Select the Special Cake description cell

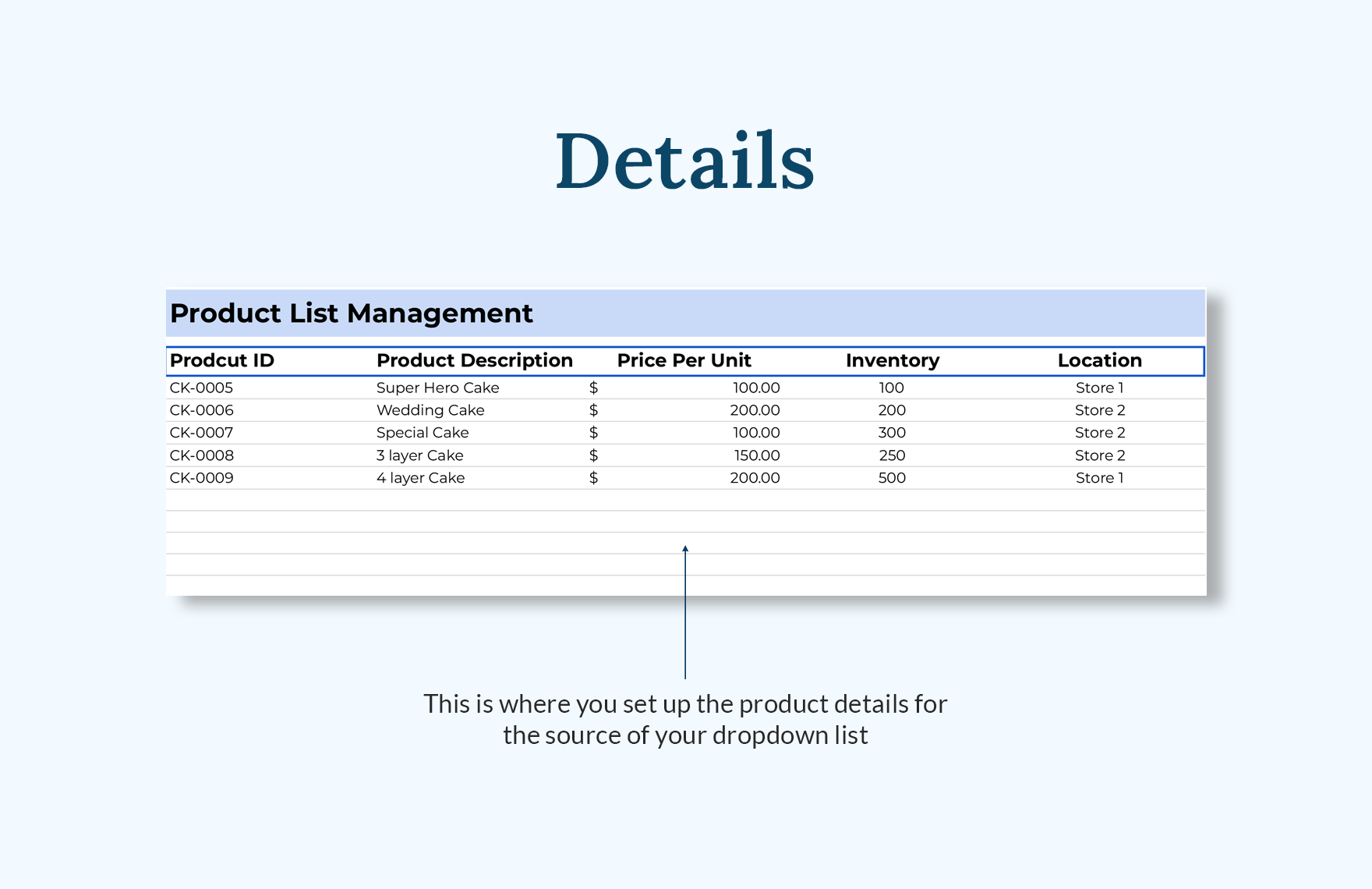click(x=423, y=433)
